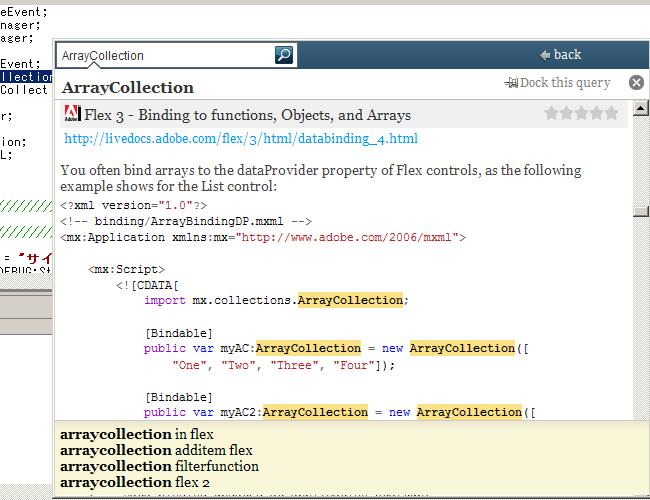Click the magnifier search icon button
The width and height of the screenshot is (650, 500).
[284, 55]
